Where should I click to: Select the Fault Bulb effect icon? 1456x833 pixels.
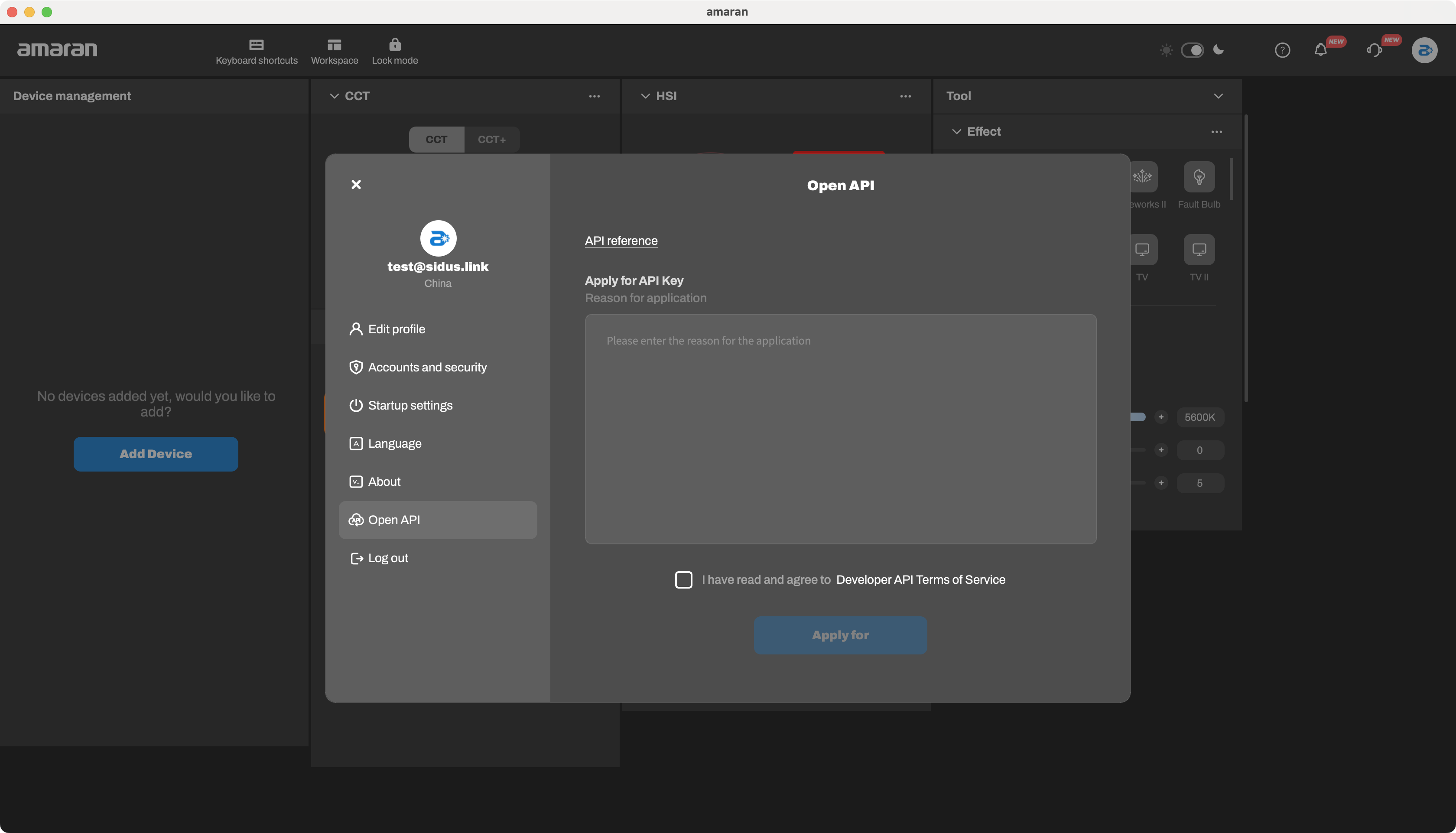coord(1199,177)
